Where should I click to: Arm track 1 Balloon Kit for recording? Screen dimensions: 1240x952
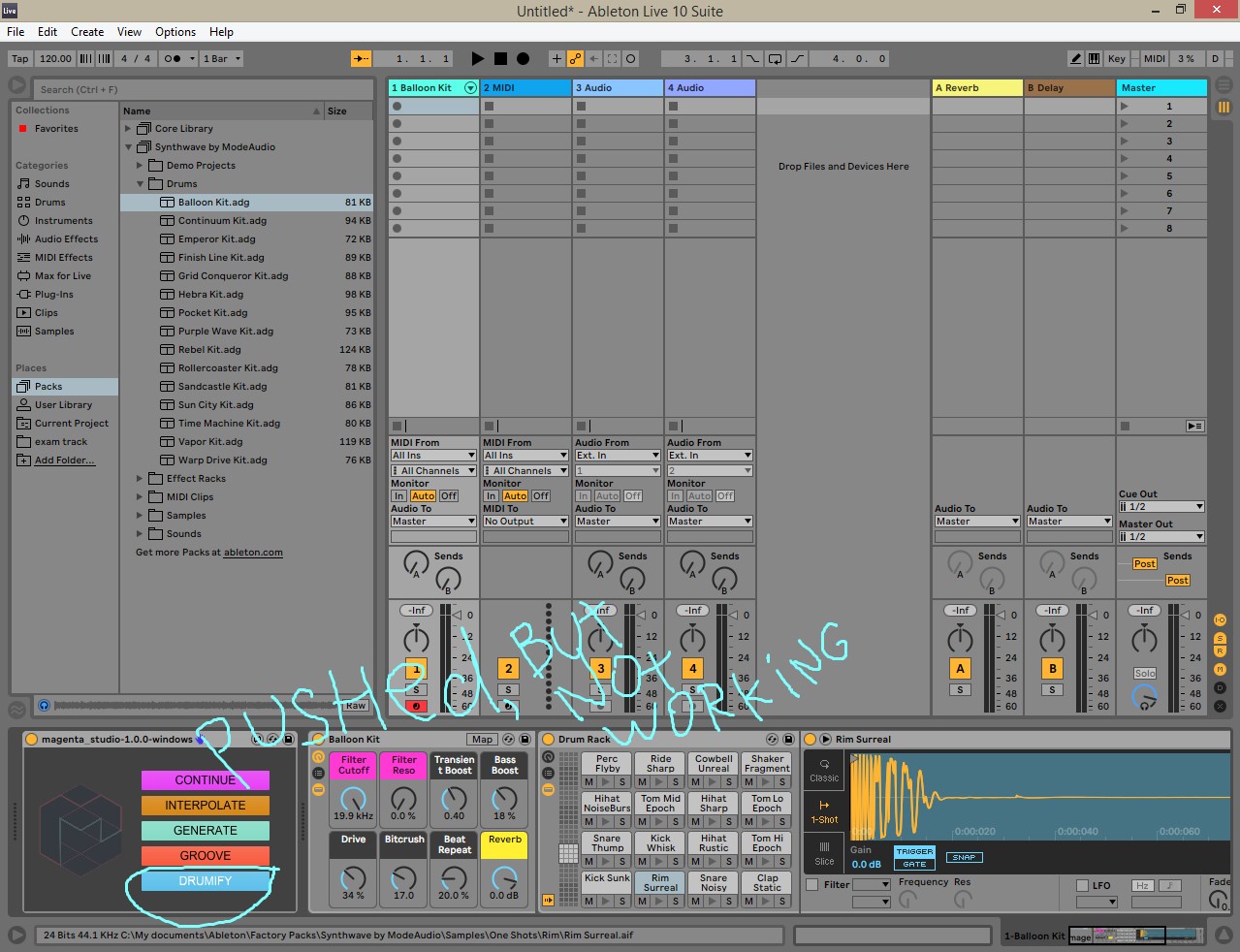416,706
